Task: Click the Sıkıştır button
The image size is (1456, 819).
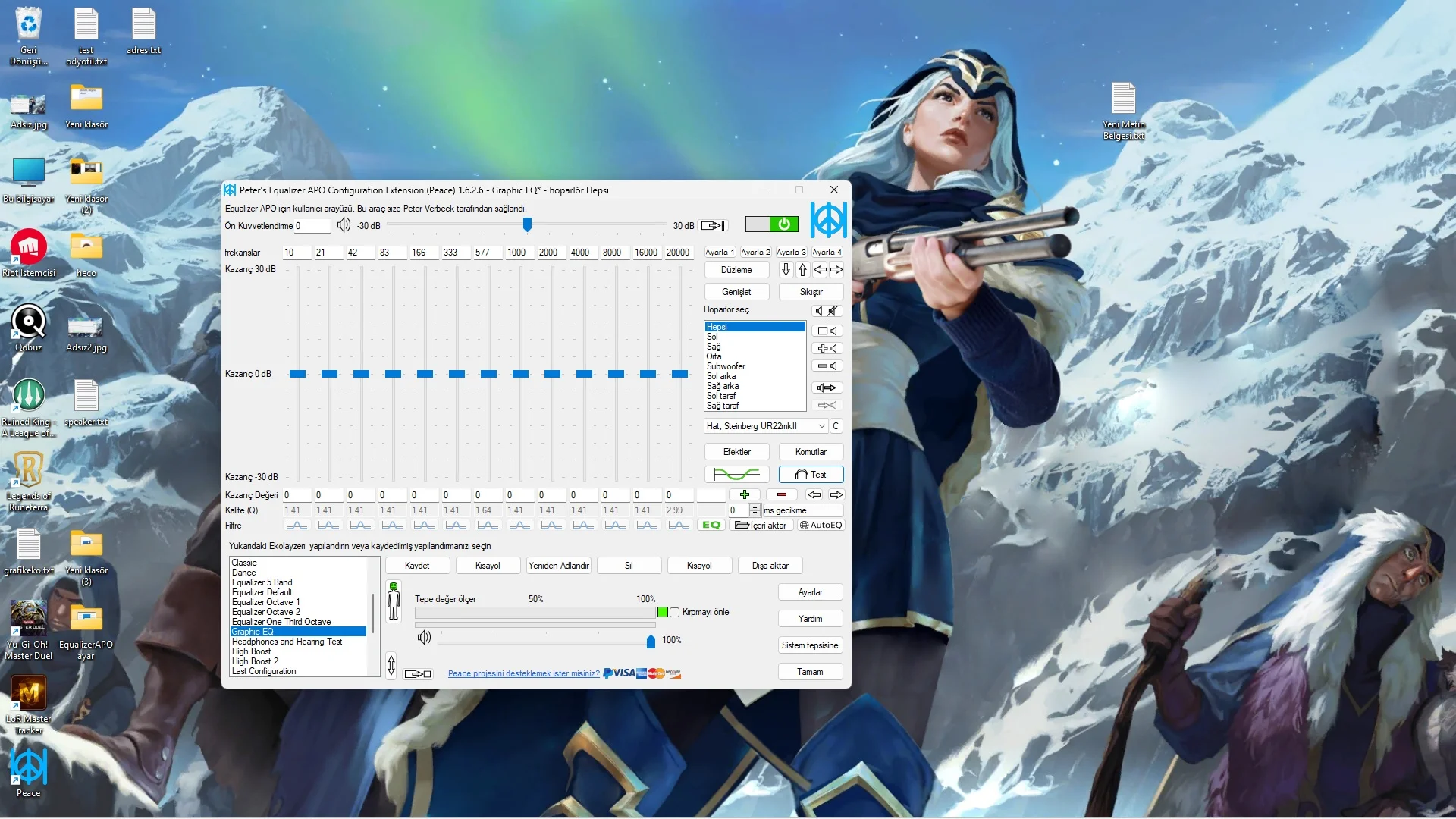Action: pyautogui.click(x=811, y=292)
